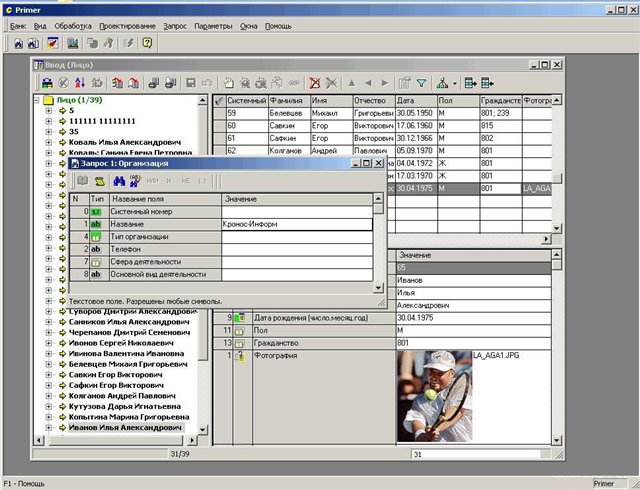Click the lightning bolt icon in main toolbar
640x490 pixels.
pyautogui.click(x=127, y=44)
